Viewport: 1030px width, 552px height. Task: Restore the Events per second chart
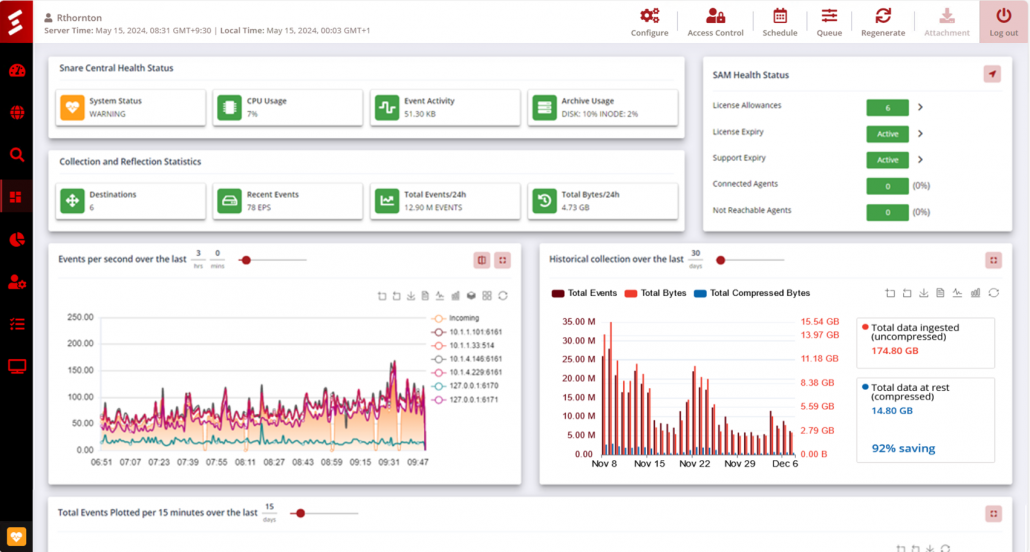(503, 296)
